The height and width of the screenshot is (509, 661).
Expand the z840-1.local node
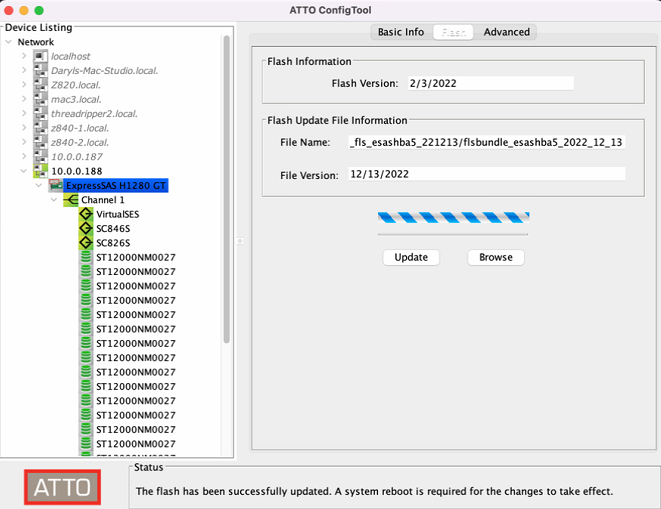tap(24, 128)
